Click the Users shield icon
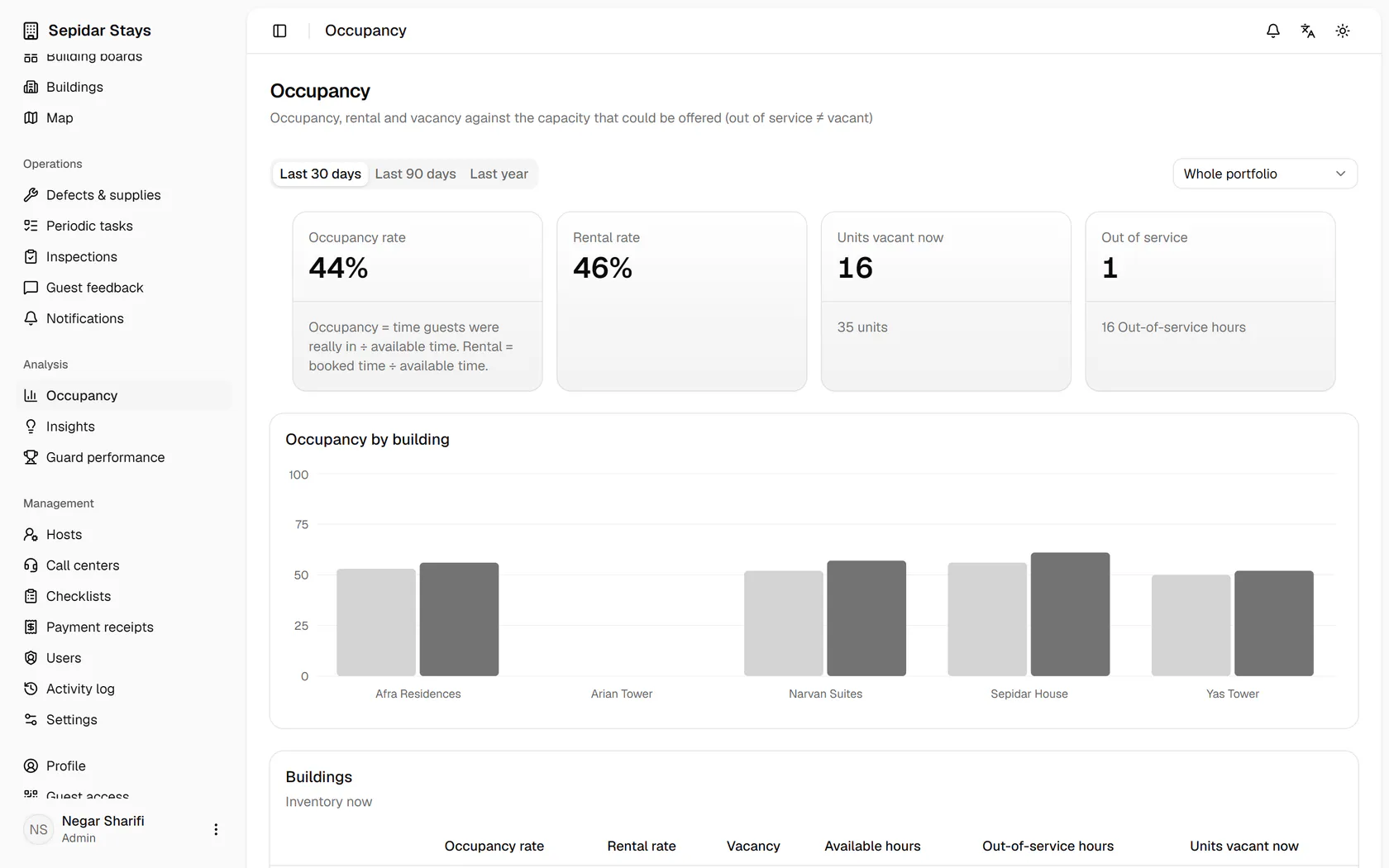Image resolution: width=1389 pixels, height=868 pixels. click(x=31, y=658)
